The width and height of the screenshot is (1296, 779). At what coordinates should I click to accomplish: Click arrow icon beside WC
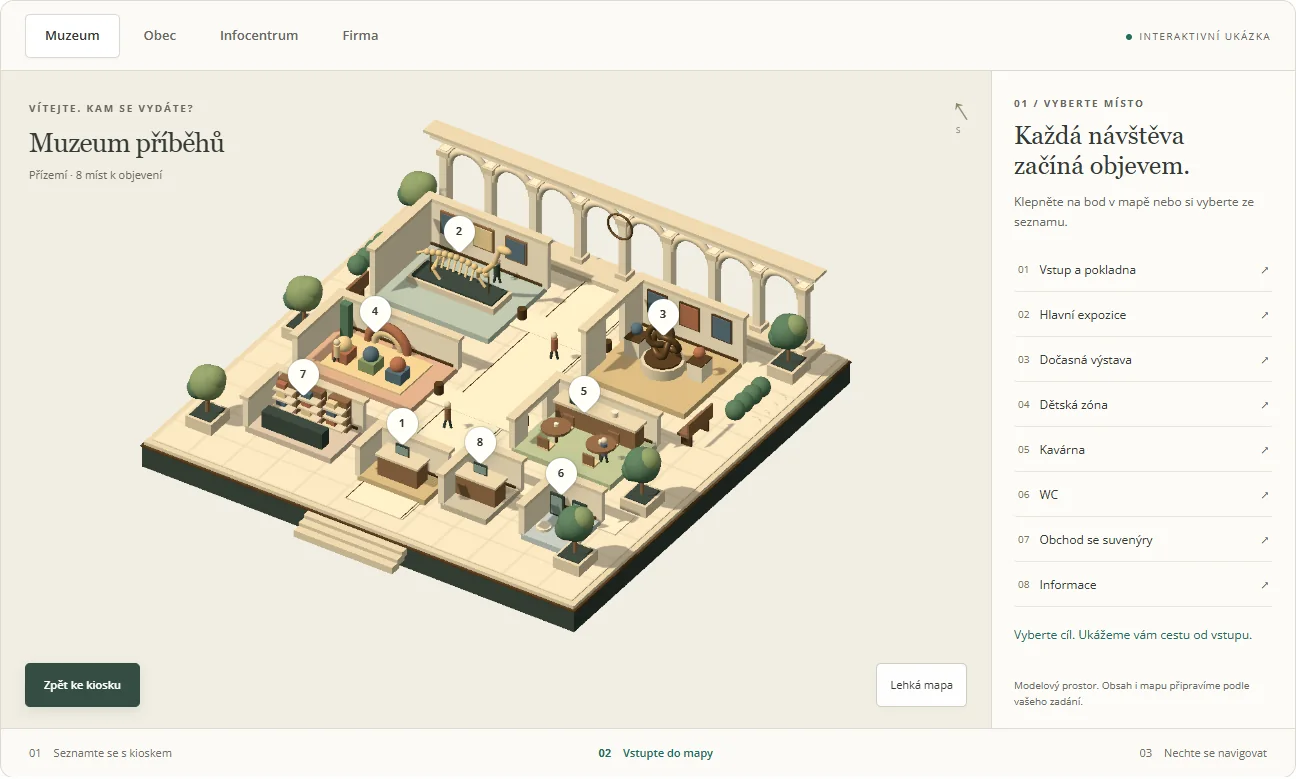click(1264, 495)
